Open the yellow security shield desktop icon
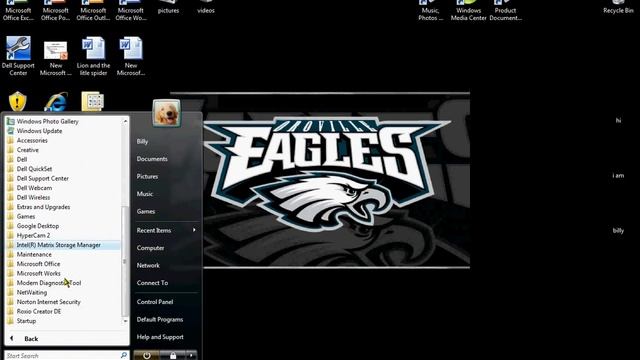640x360 pixels. click(x=18, y=102)
